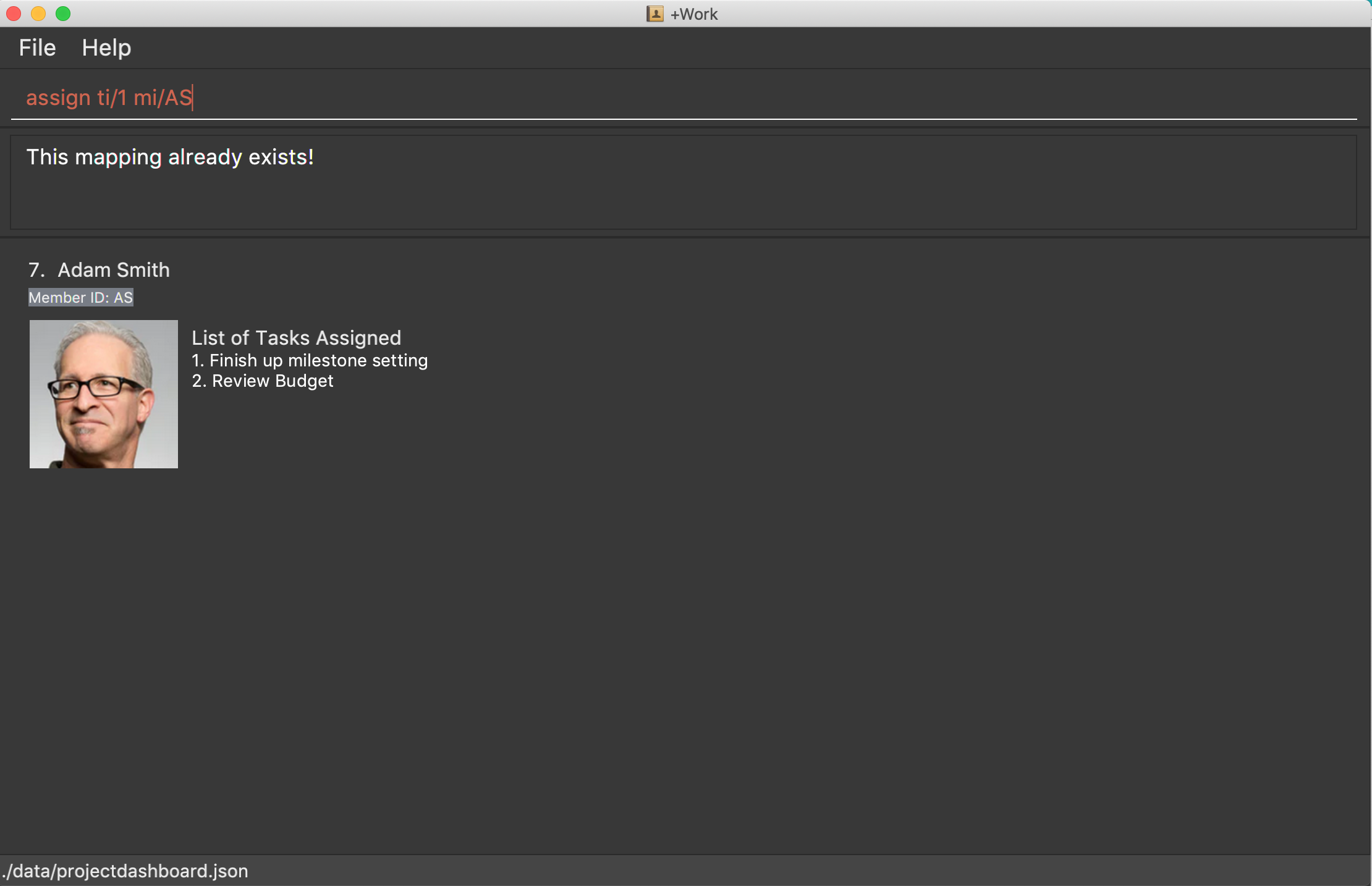The image size is (1372, 886).
Task: Click 'Finish up milestone setting' task
Action: (x=310, y=360)
